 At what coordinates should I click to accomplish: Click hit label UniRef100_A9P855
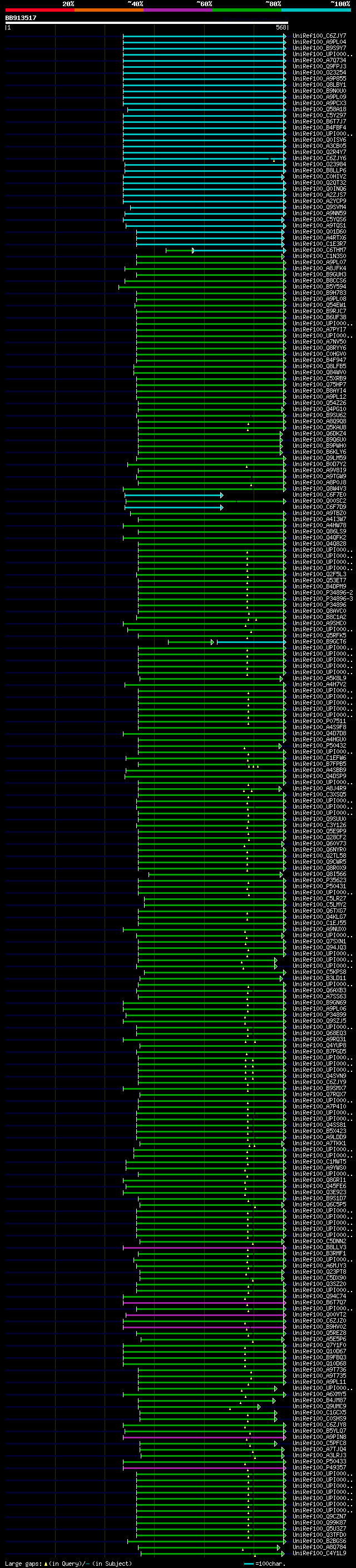(x=319, y=78)
